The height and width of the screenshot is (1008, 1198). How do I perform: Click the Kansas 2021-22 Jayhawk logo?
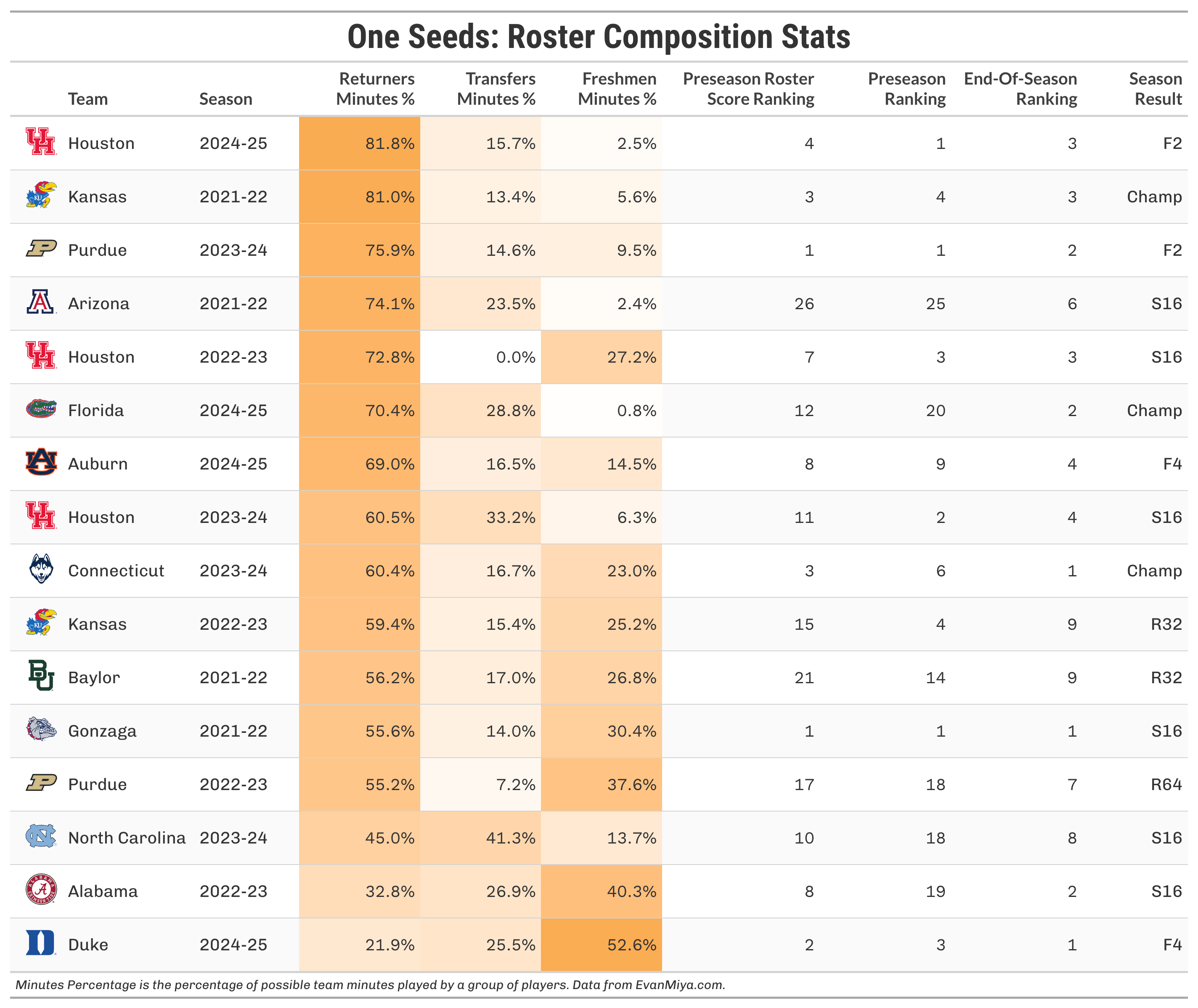click(41, 196)
